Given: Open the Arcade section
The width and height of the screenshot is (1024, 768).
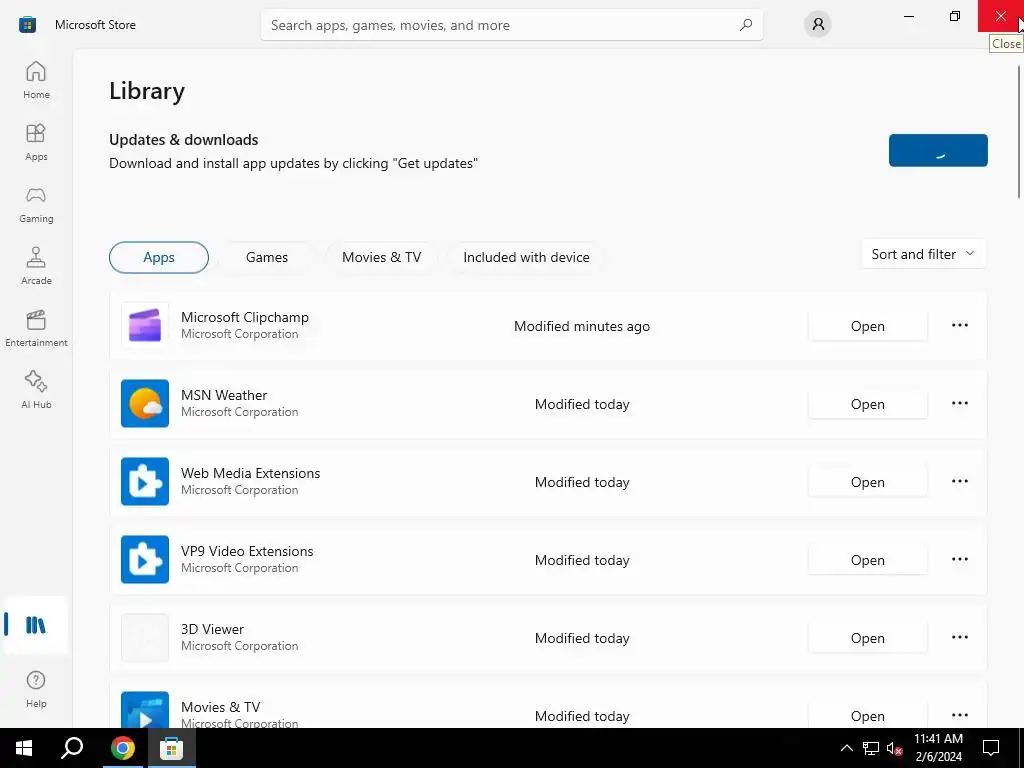Looking at the screenshot, I should pos(36,266).
